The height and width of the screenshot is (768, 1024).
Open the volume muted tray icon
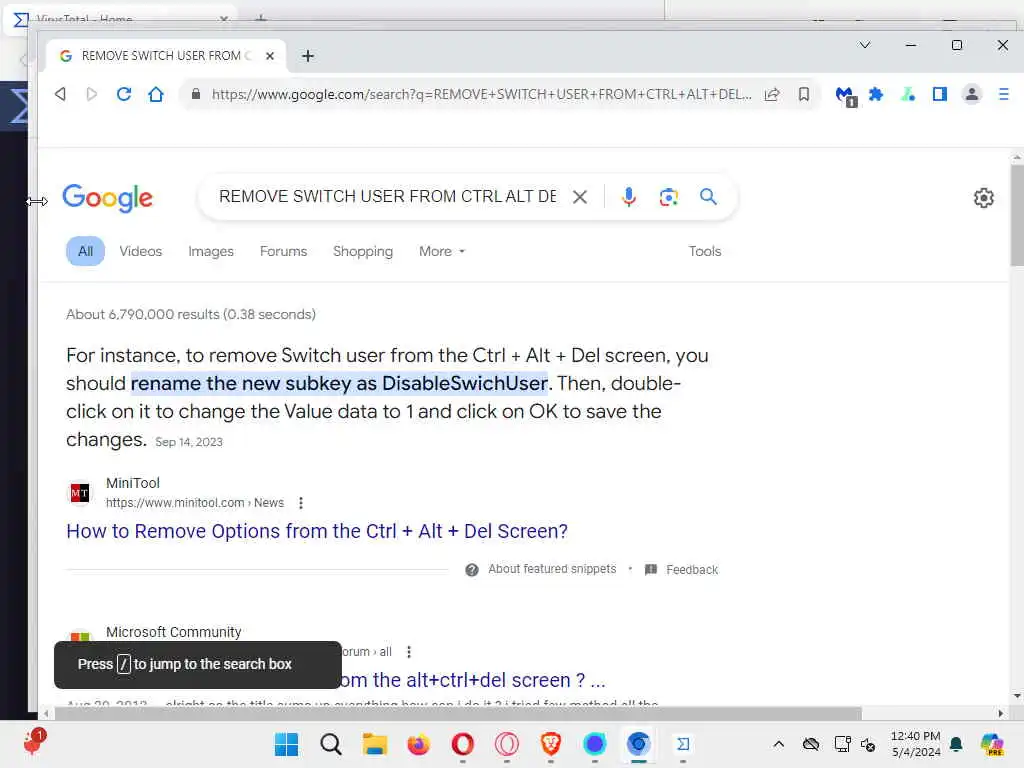point(868,744)
